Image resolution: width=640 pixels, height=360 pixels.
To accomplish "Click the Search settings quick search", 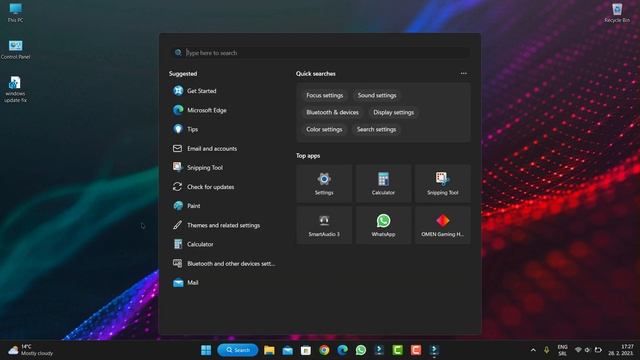I will coord(376,129).
